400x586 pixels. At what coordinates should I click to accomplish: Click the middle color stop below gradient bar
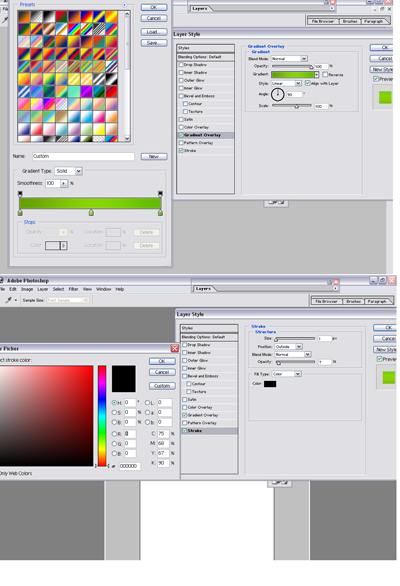point(91,213)
